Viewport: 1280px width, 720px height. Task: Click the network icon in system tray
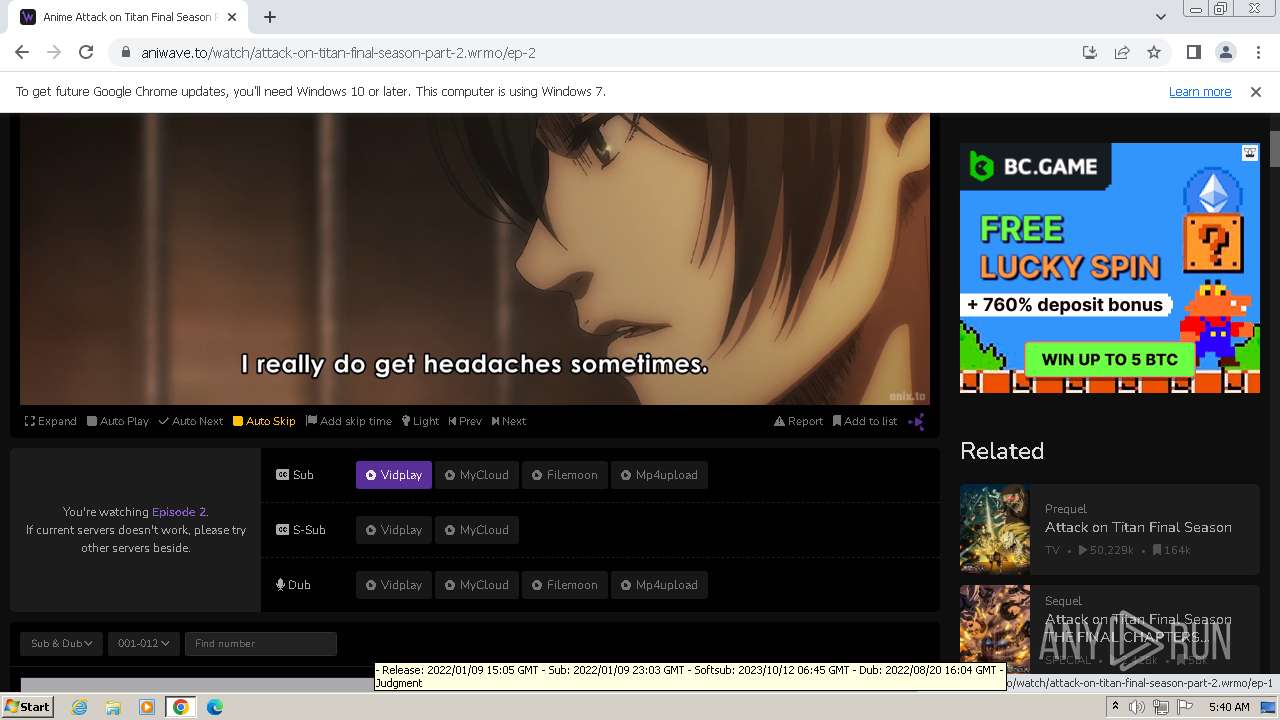point(1160,707)
